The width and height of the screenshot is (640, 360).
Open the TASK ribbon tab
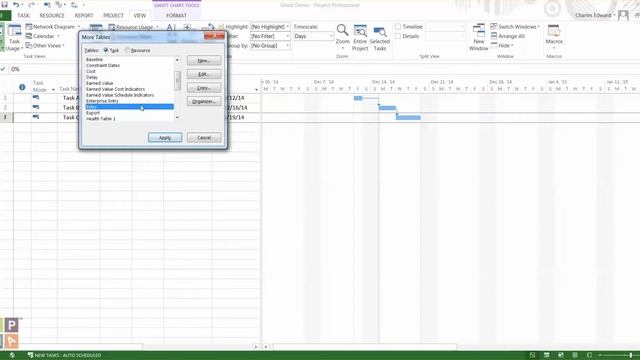(x=23, y=16)
